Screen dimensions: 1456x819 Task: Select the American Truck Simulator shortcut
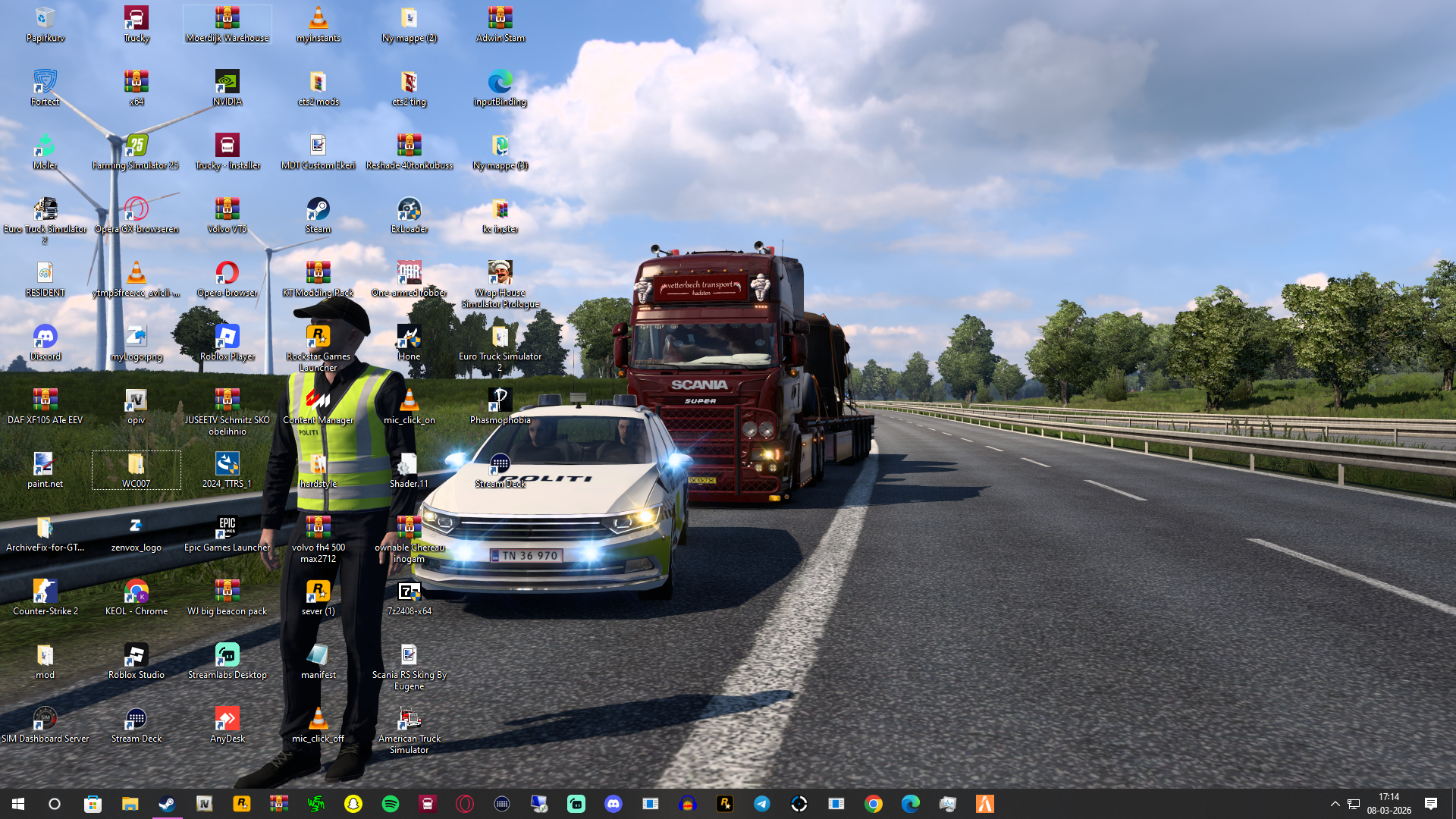[409, 720]
